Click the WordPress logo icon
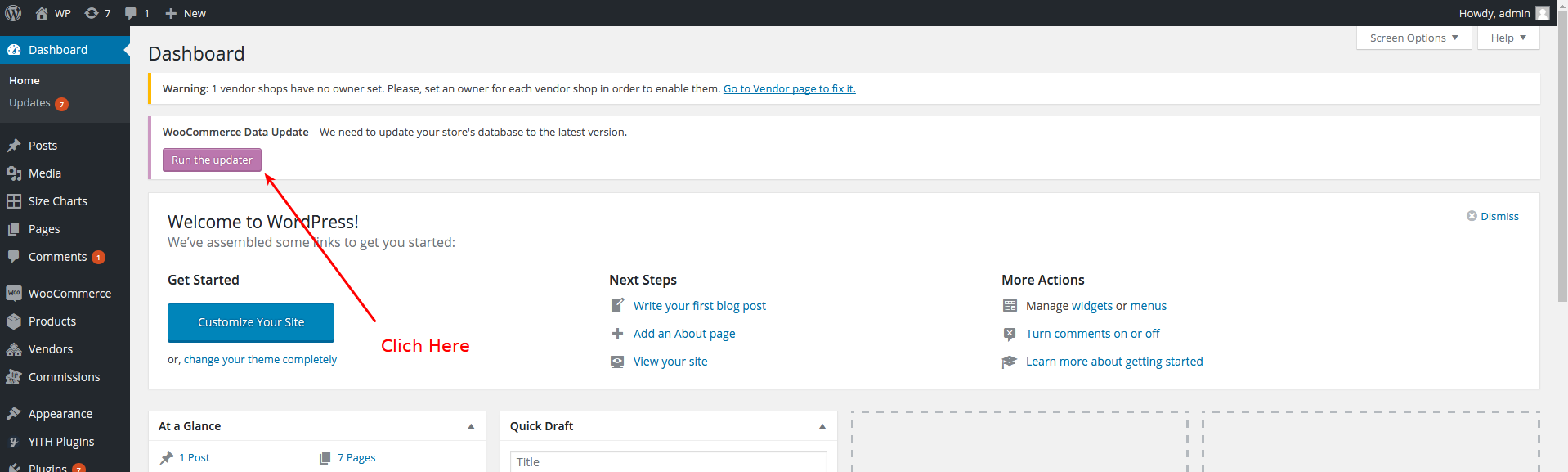 tap(13, 13)
